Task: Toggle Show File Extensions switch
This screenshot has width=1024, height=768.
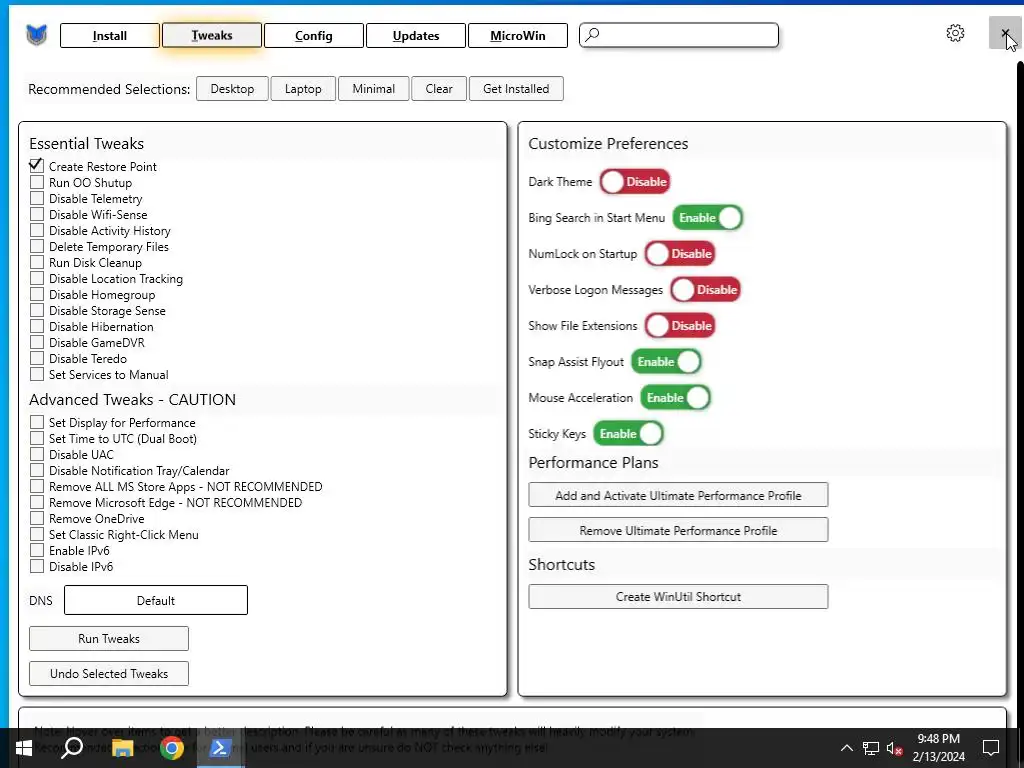Action: point(680,325)
